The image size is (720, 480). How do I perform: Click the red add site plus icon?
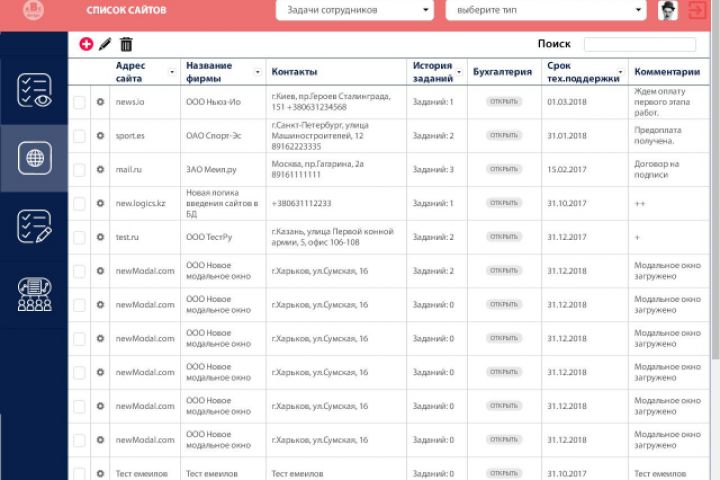86,44
